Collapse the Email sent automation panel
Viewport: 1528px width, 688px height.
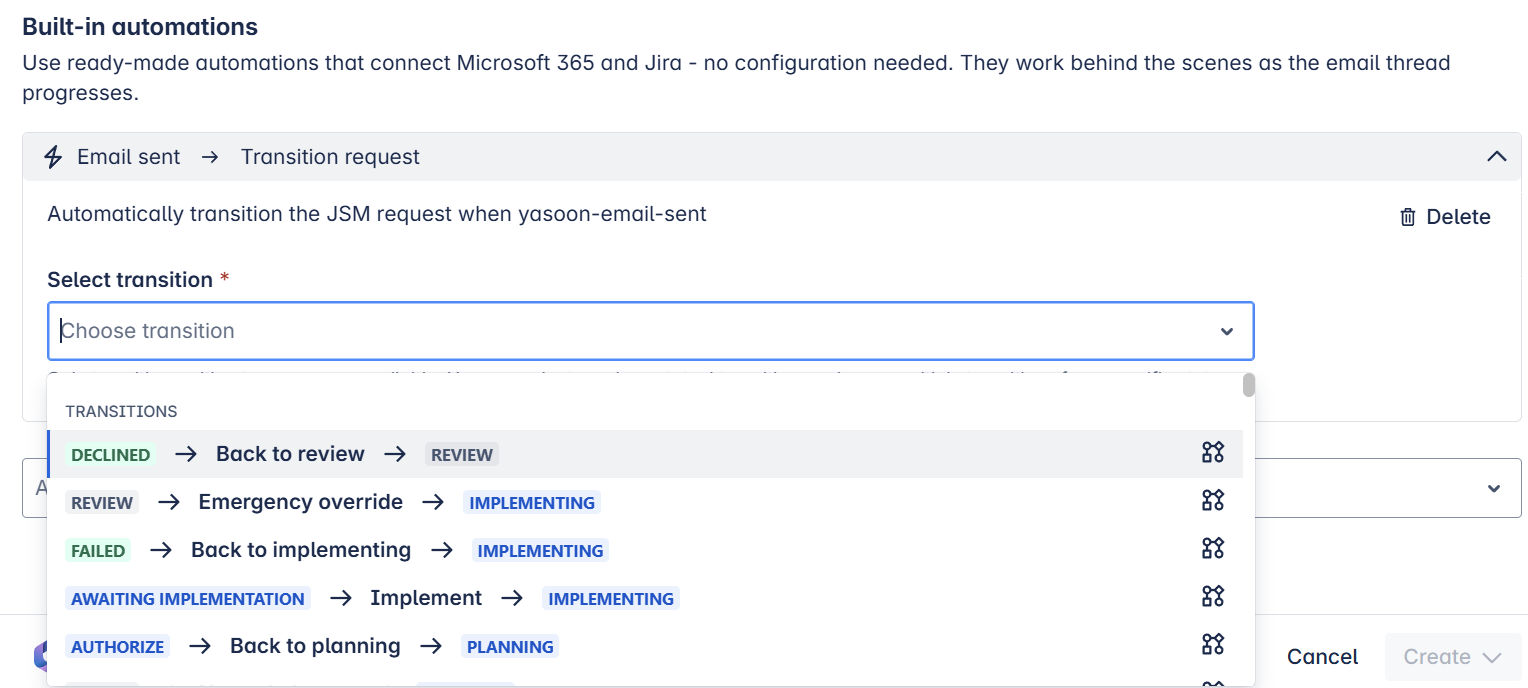(1496, 157)
